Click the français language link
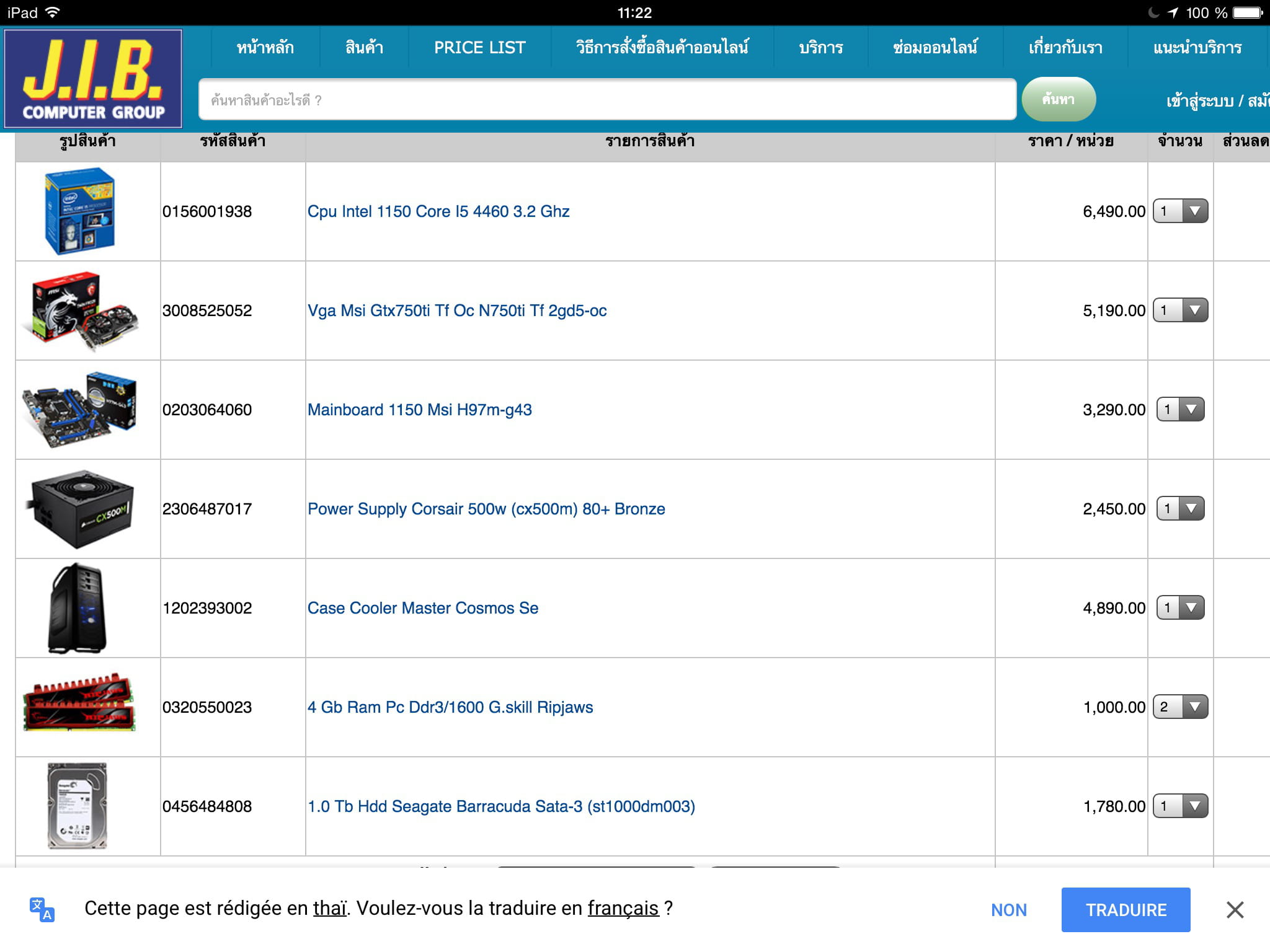This screenshot has height=952, width=1270. (x=623, y=909)
